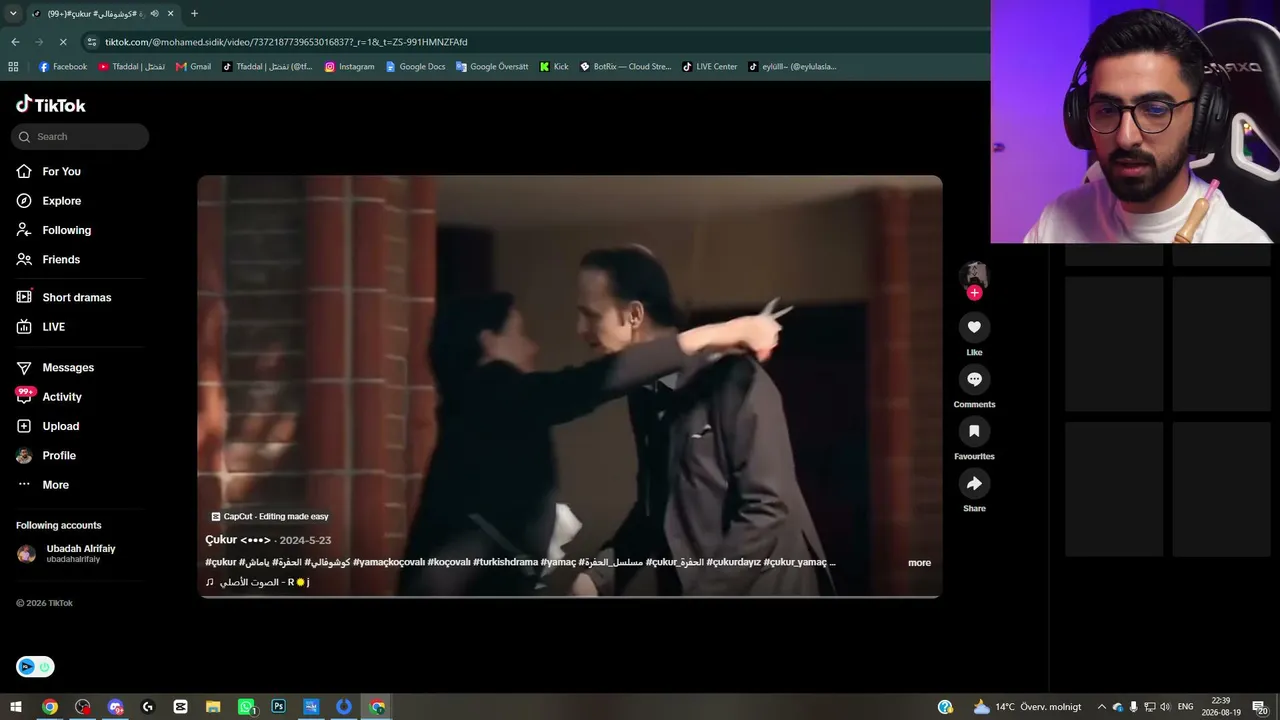Open the CapCut 'Editing made easy' link

click(270, 517)
